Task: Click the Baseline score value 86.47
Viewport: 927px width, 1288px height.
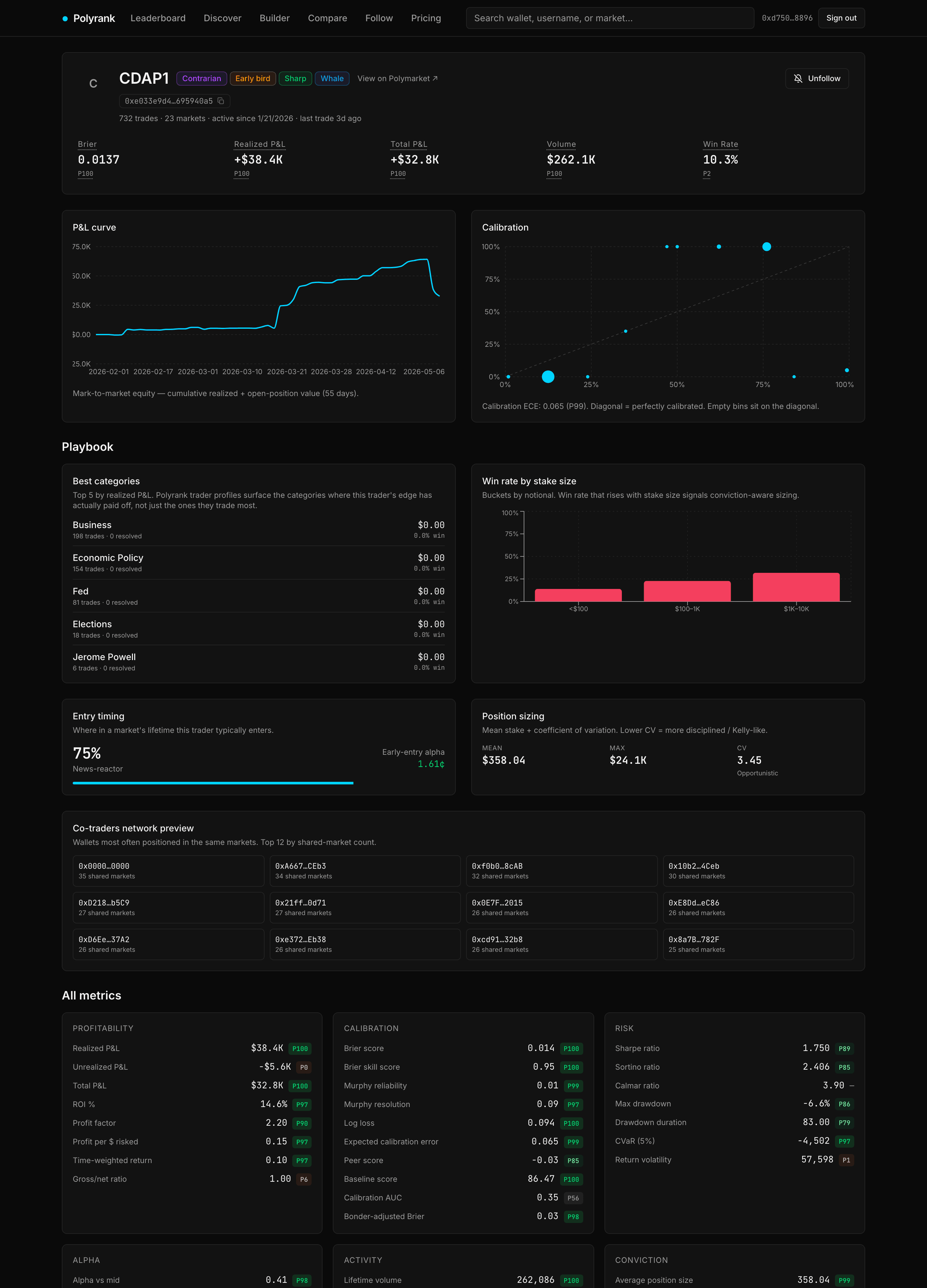Action: [x=540, y=1179]
